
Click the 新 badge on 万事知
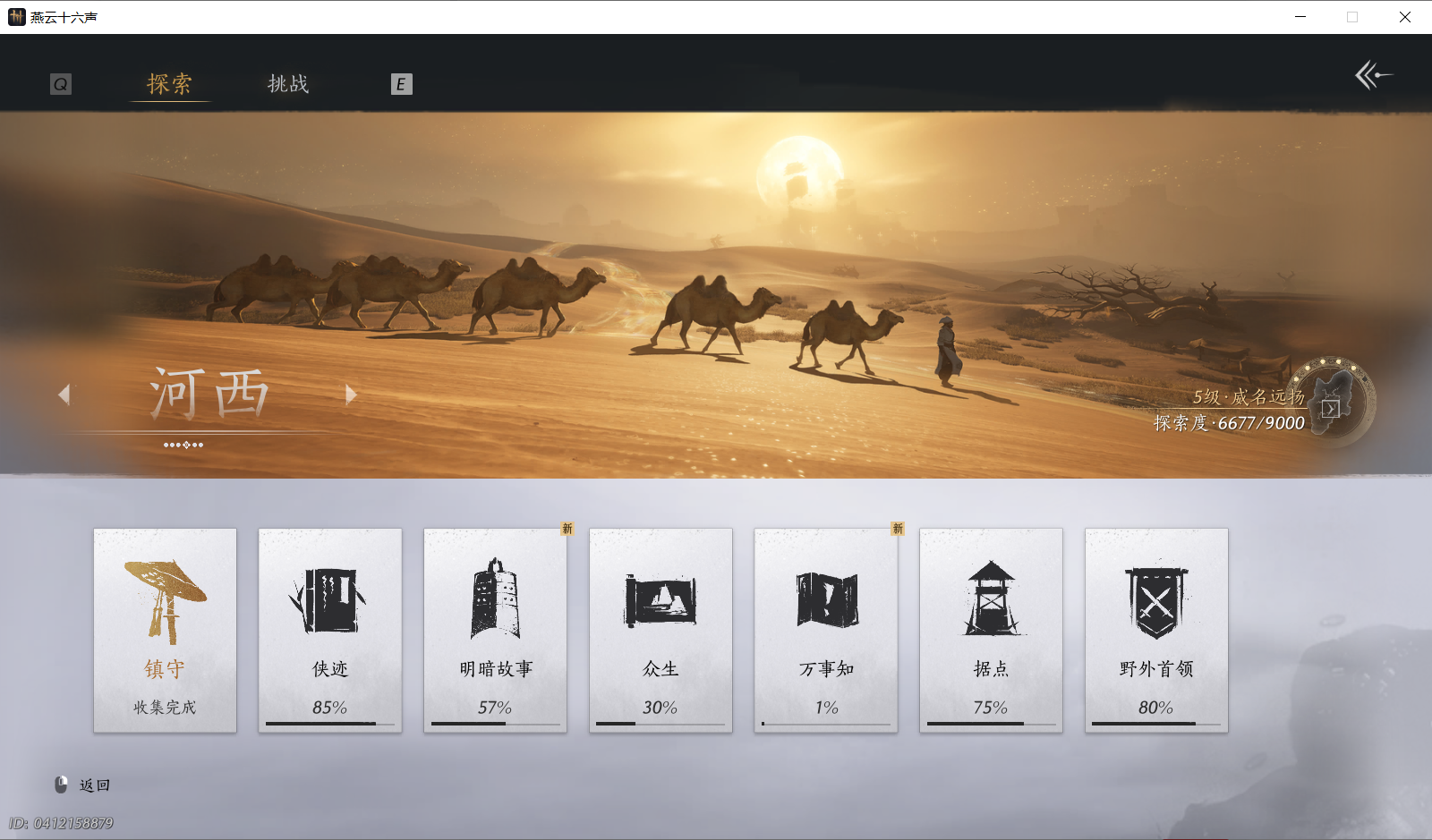[899, 529]
